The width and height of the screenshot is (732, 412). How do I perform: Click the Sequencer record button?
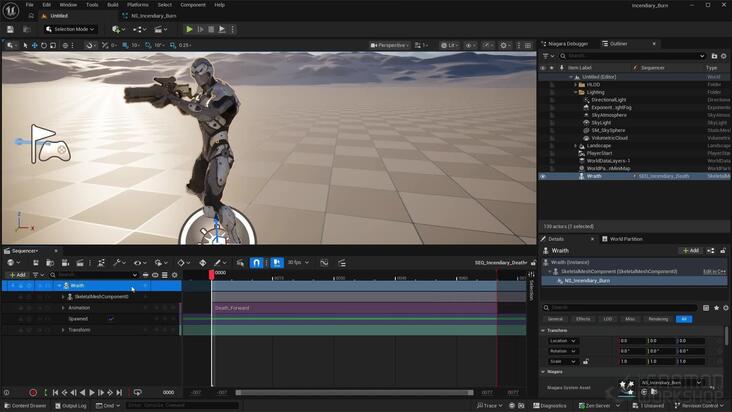pyautogui.click(x=33, y=393)
